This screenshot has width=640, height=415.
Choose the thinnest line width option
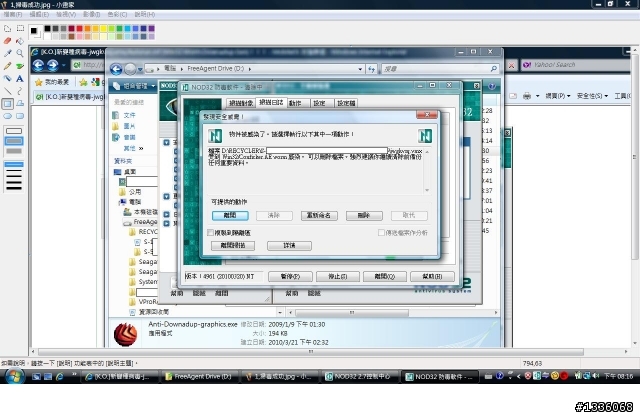[x=14, y=164]
